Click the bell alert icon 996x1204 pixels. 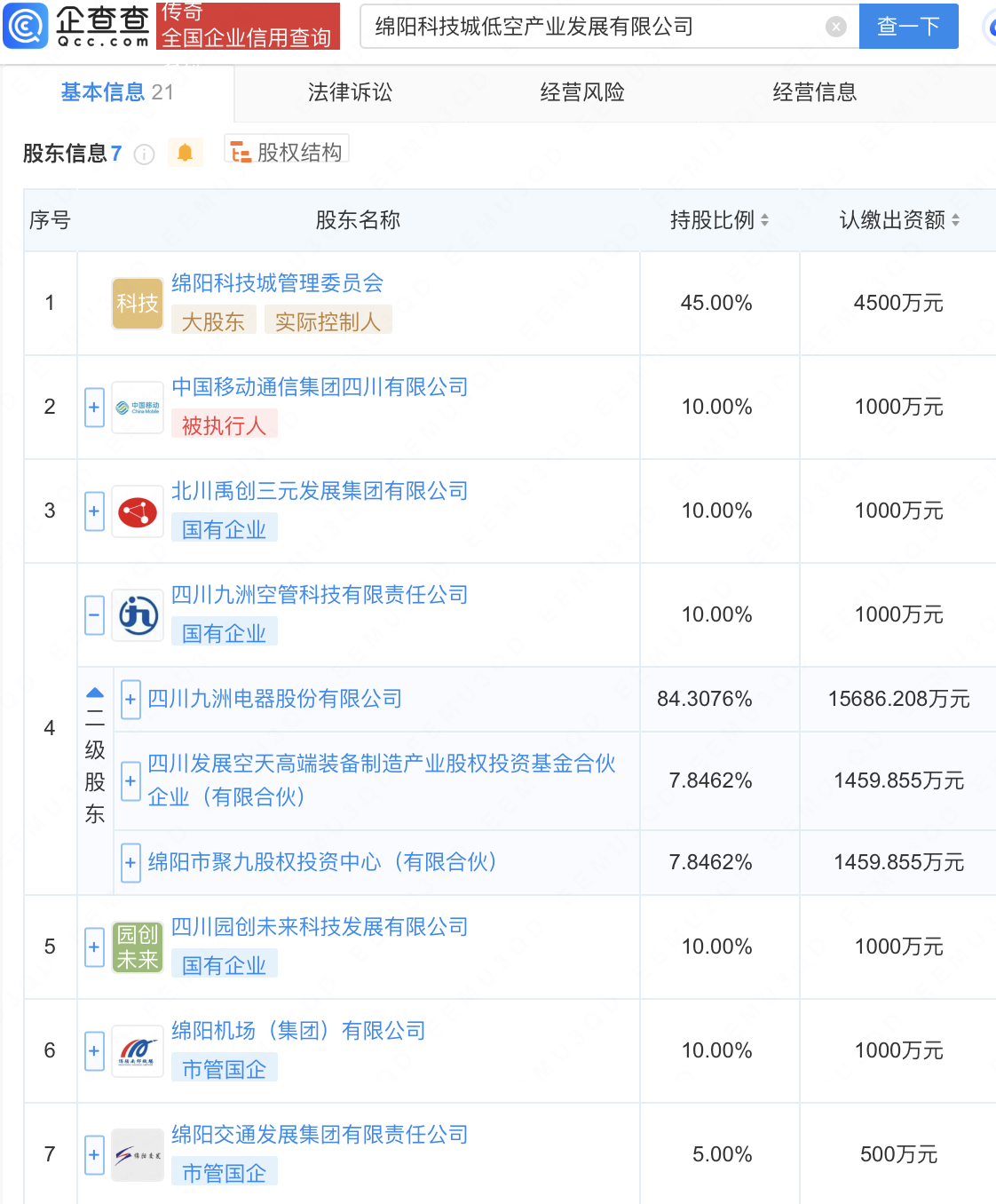point(185,153)
